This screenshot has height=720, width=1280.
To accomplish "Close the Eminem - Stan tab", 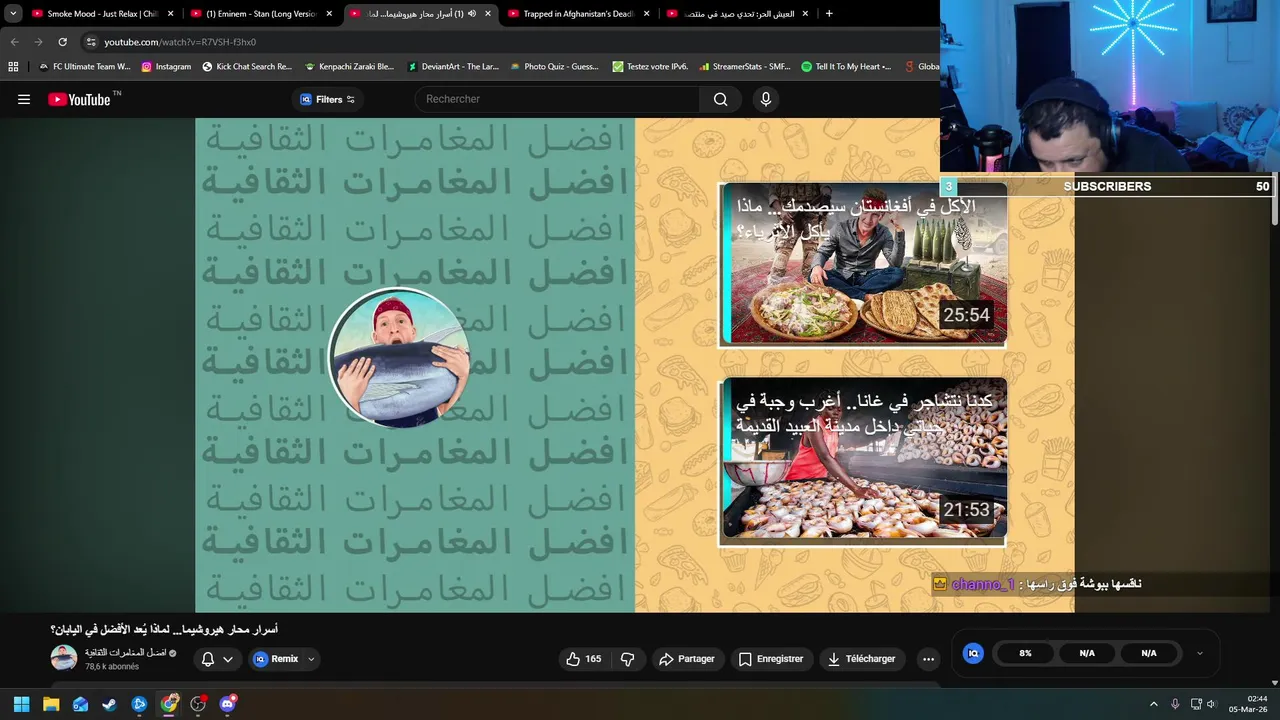I will pyautogui.click(x=329, y=14).
